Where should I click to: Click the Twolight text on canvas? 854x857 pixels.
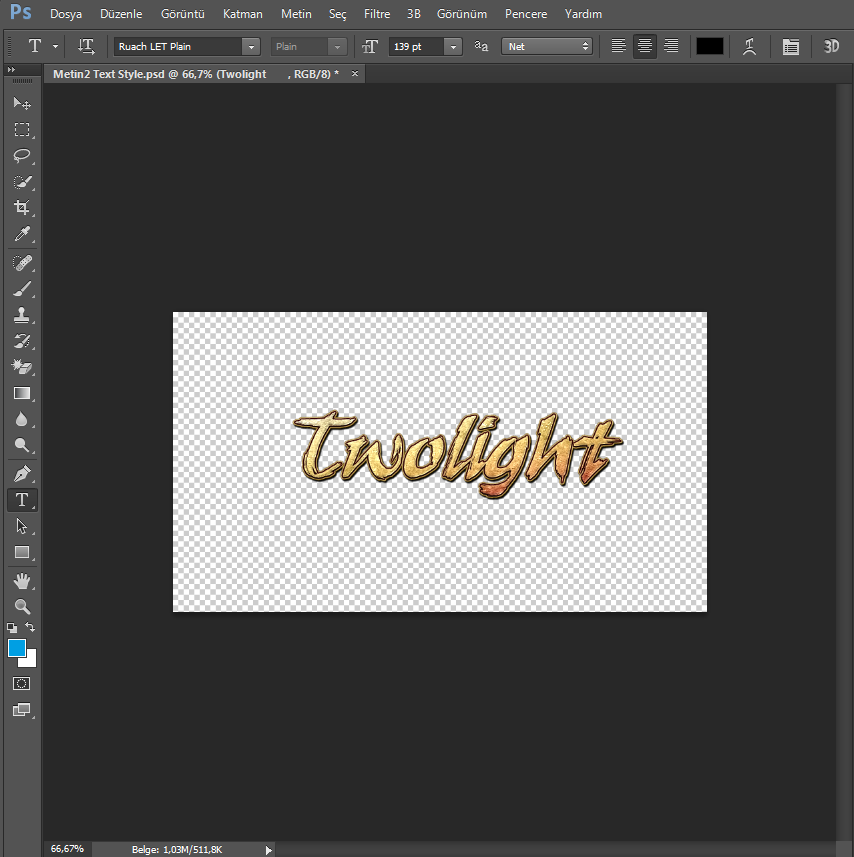tap(458, 454)
